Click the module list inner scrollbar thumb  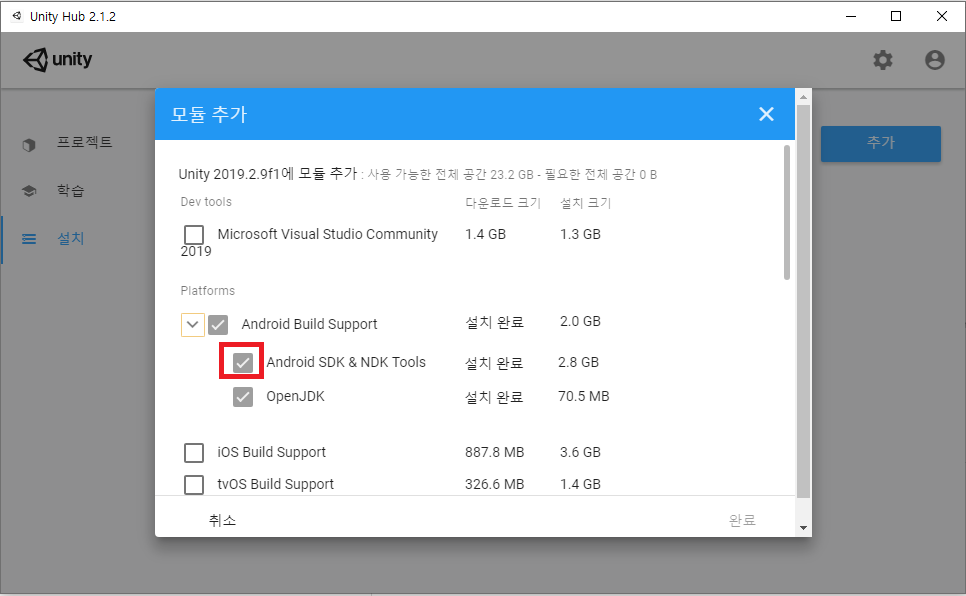click(x=787, y=212)
